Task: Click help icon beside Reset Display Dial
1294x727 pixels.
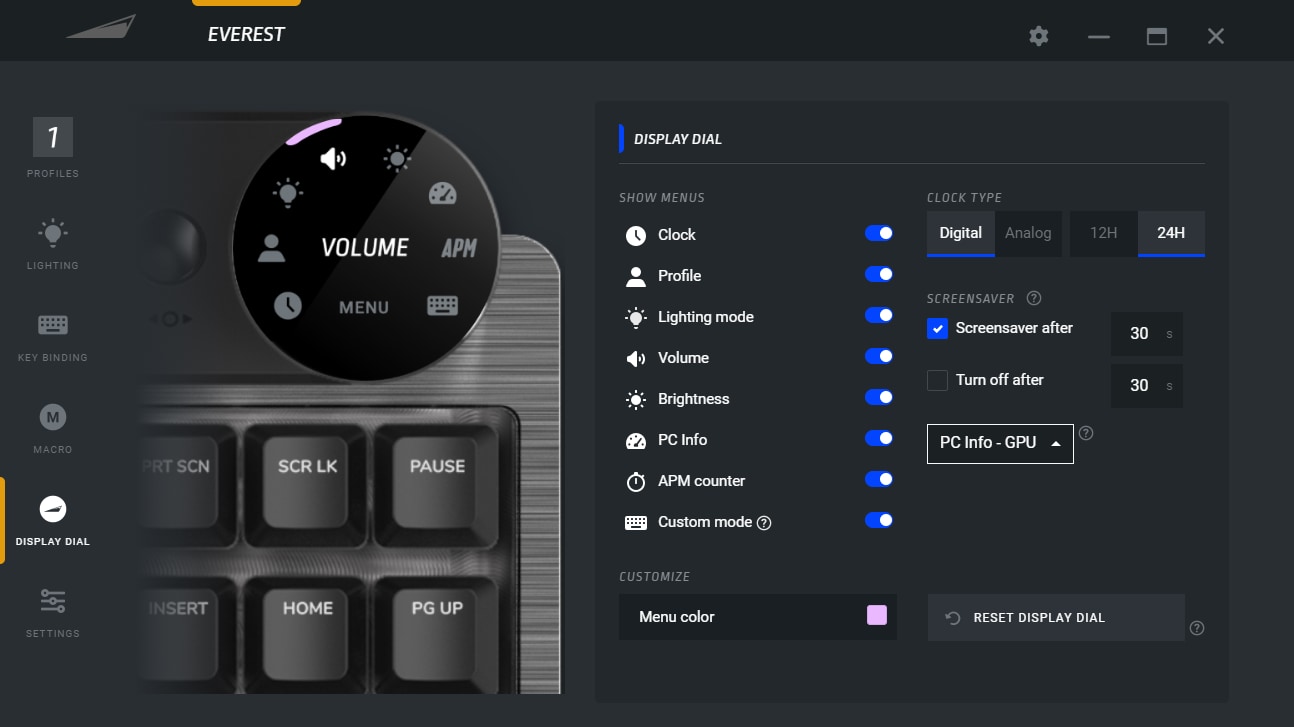Action: 1197,628
